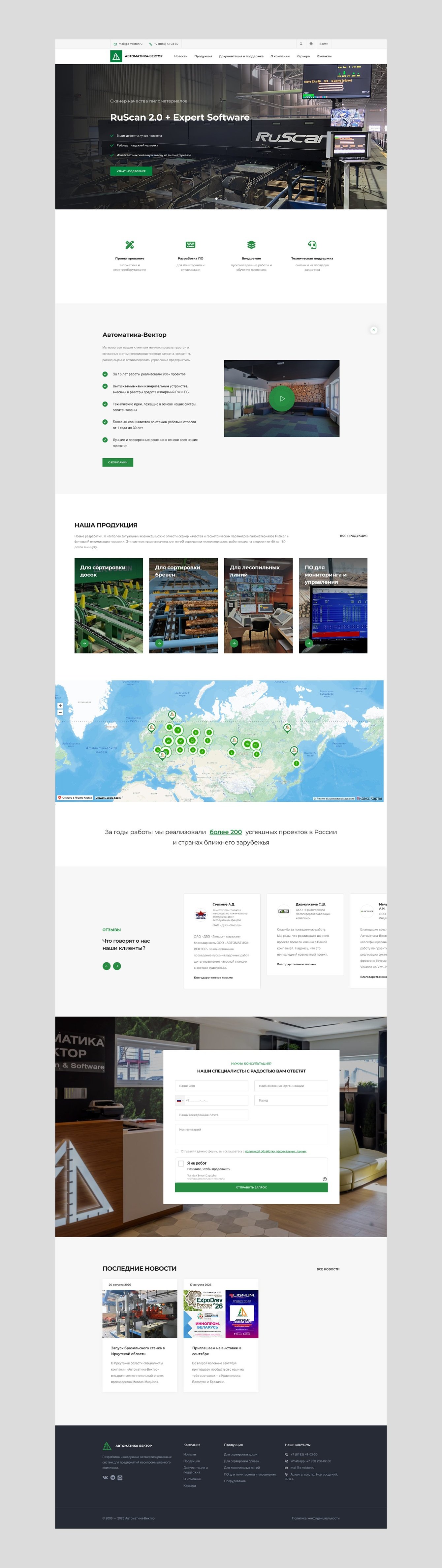Open the VK social icon in footer

click(x=105, y=1478)
